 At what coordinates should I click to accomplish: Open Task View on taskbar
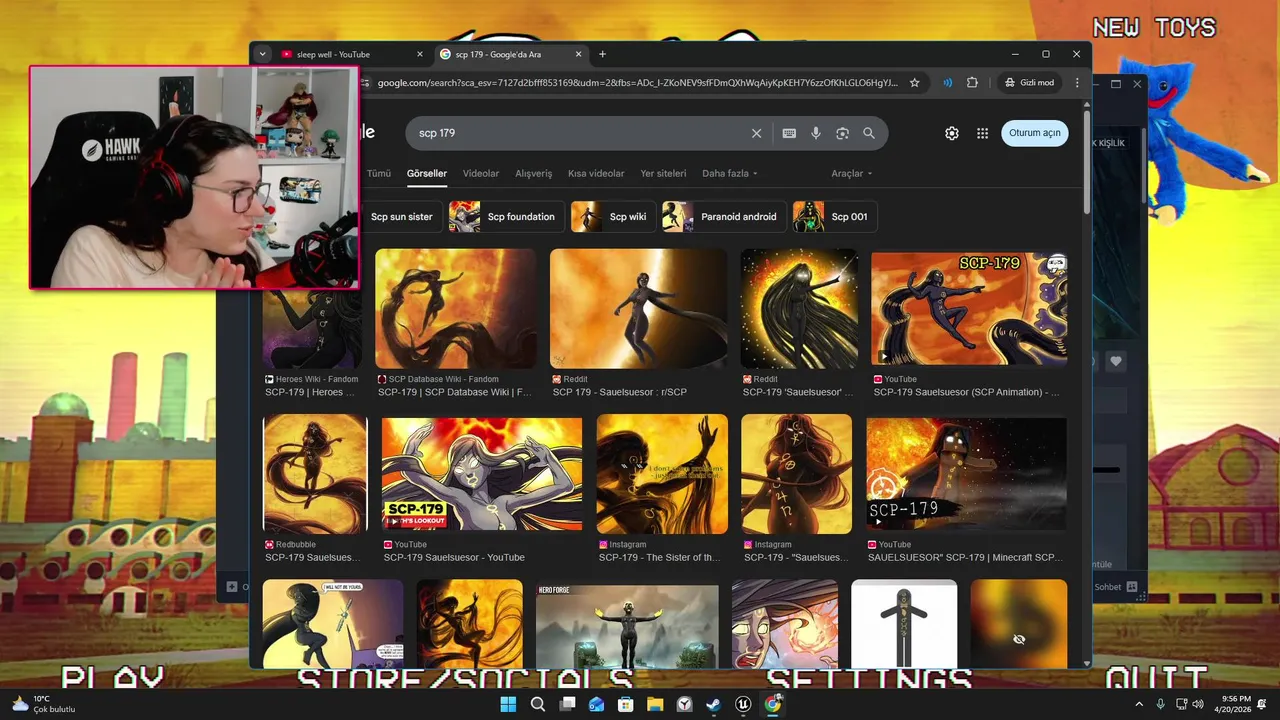[x=567, y=704]
